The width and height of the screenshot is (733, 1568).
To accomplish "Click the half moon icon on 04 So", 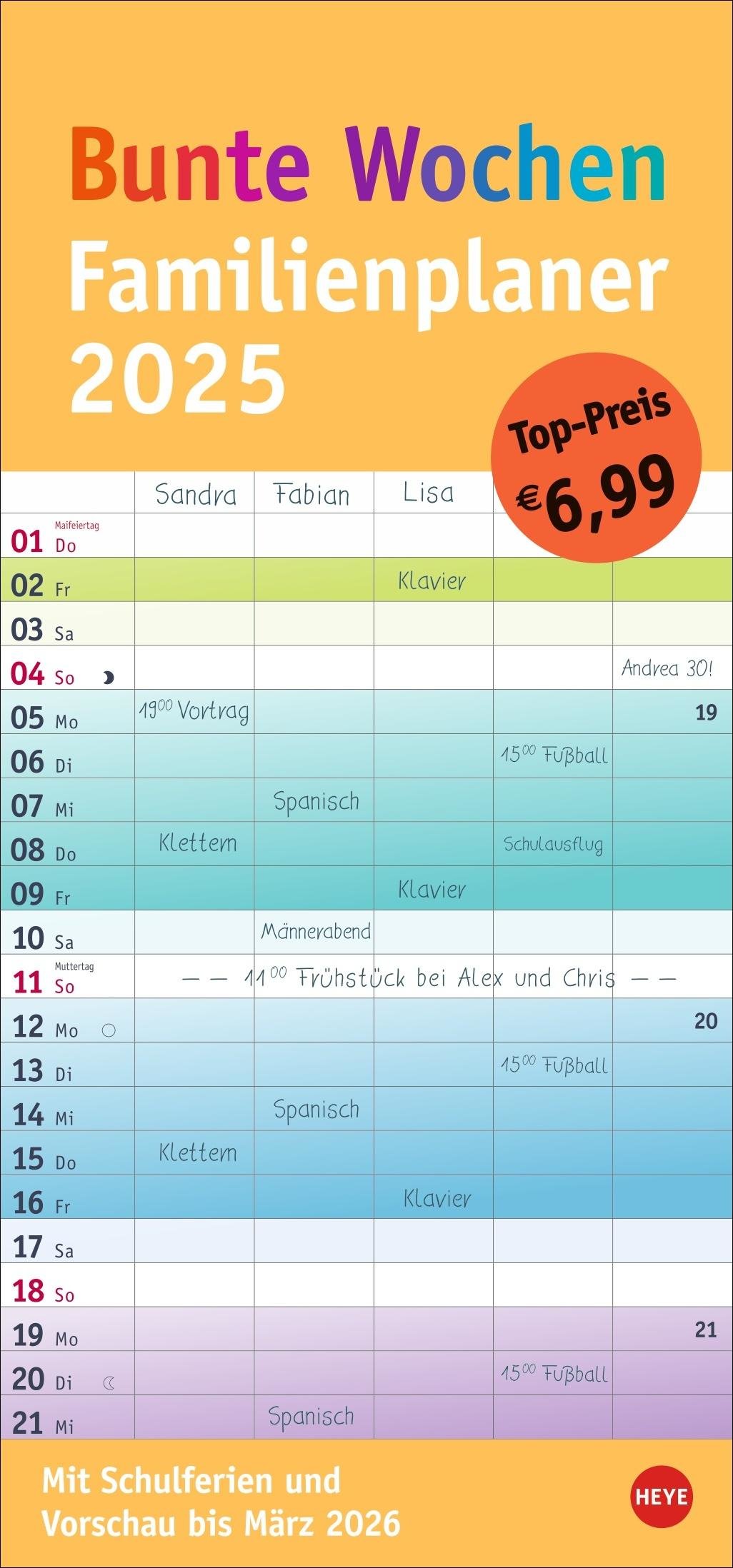I will tap(109, 678).
